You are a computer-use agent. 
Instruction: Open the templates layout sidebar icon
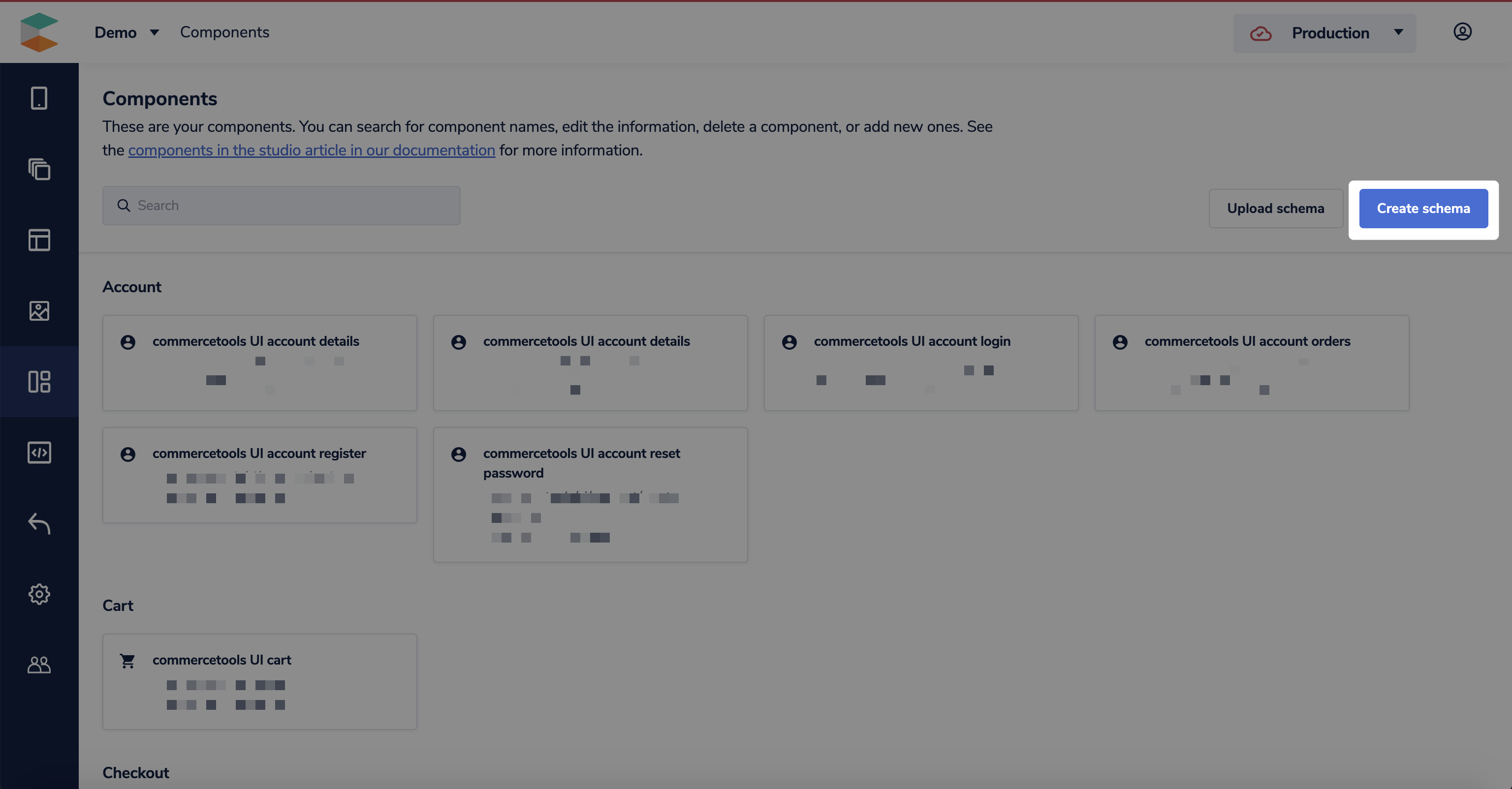coord(39,240)
